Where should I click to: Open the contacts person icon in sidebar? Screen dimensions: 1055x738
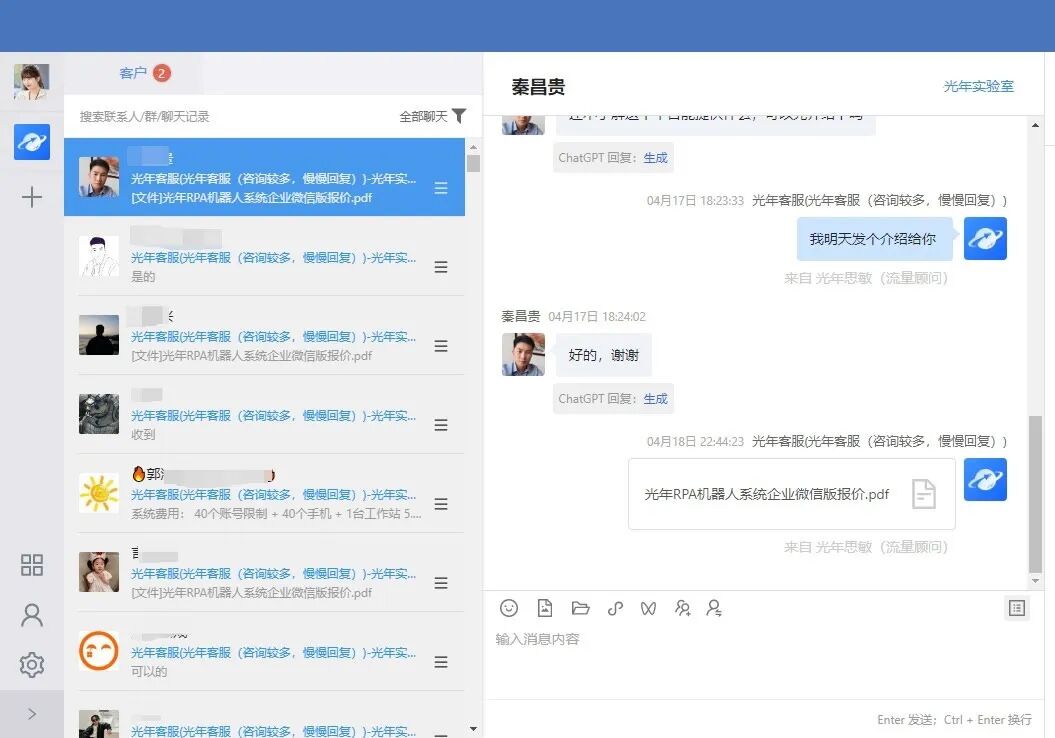point(32,615)
